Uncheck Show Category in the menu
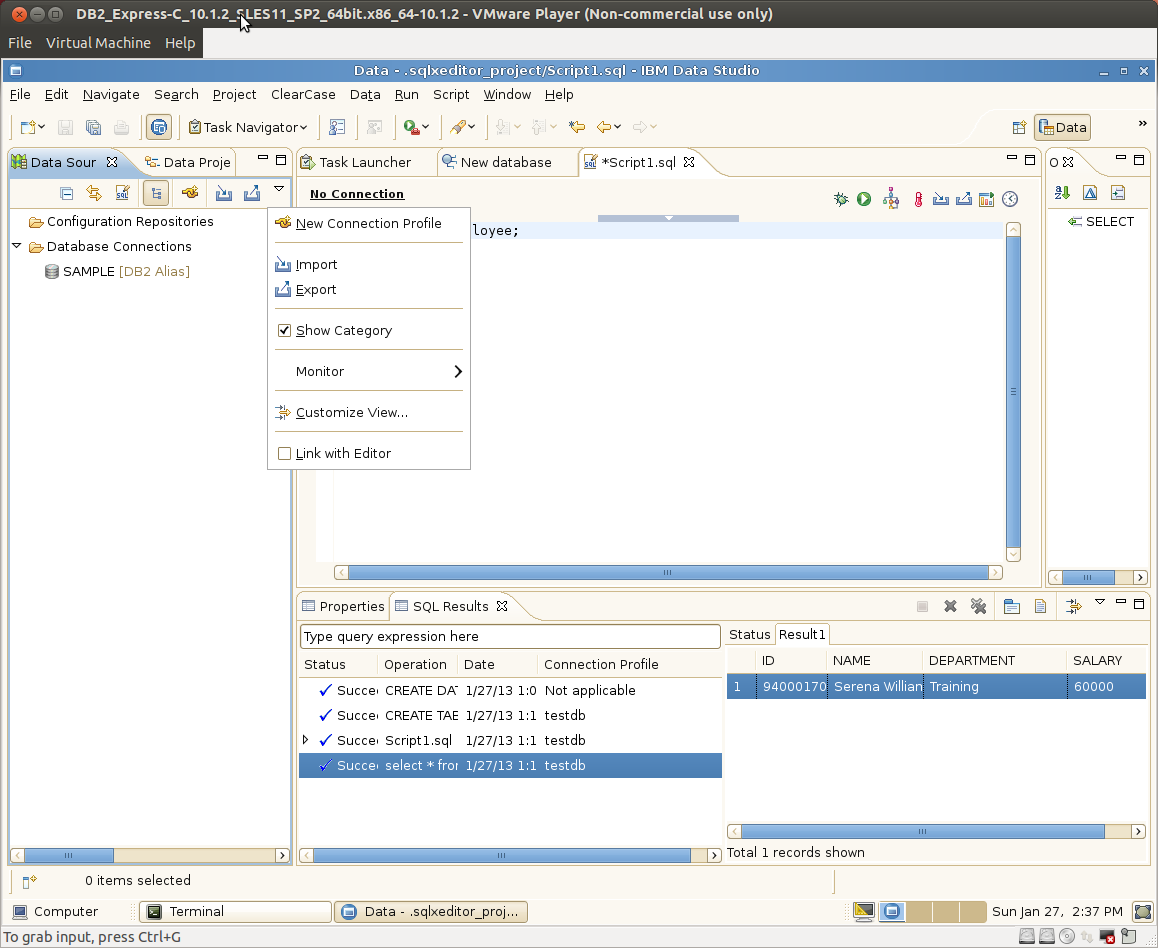Screen dimensions: 1158x948 coord(285,330)
